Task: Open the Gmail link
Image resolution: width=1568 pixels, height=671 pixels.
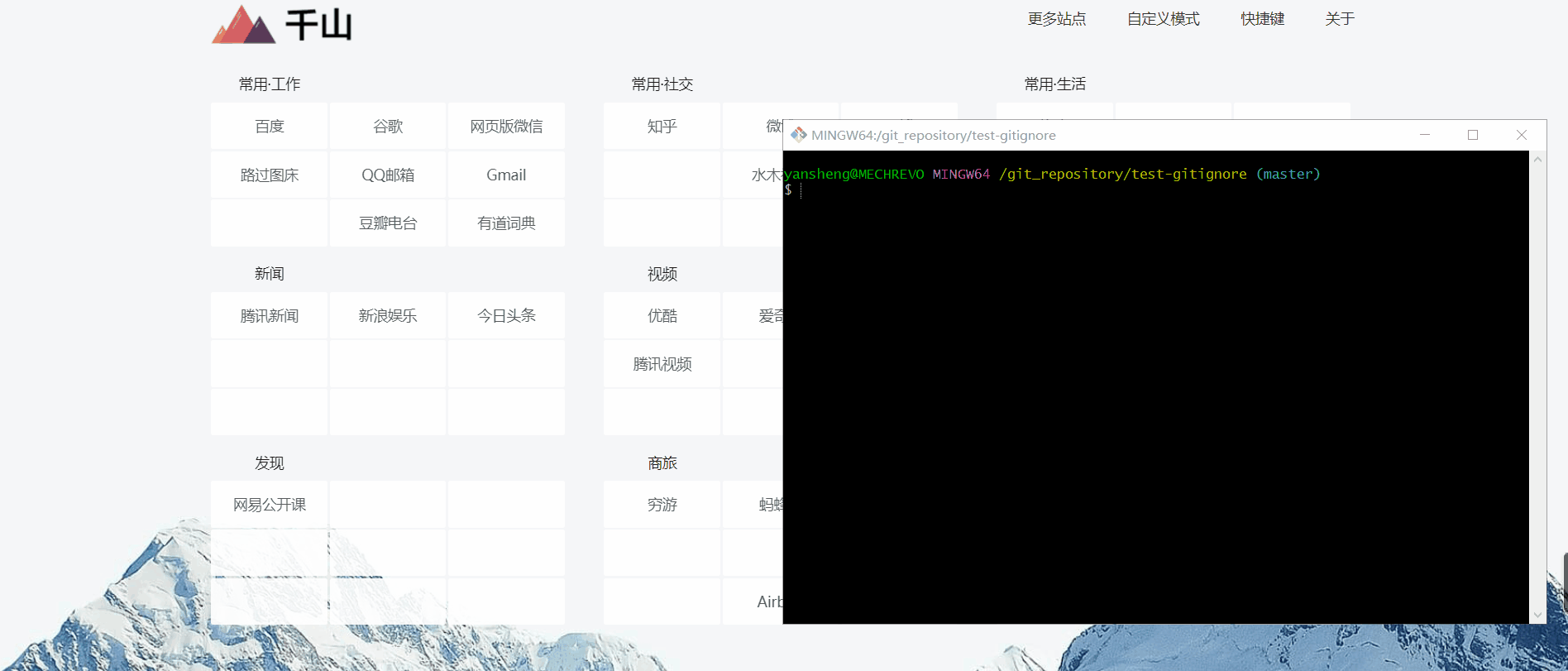Action: pos(506,175)
